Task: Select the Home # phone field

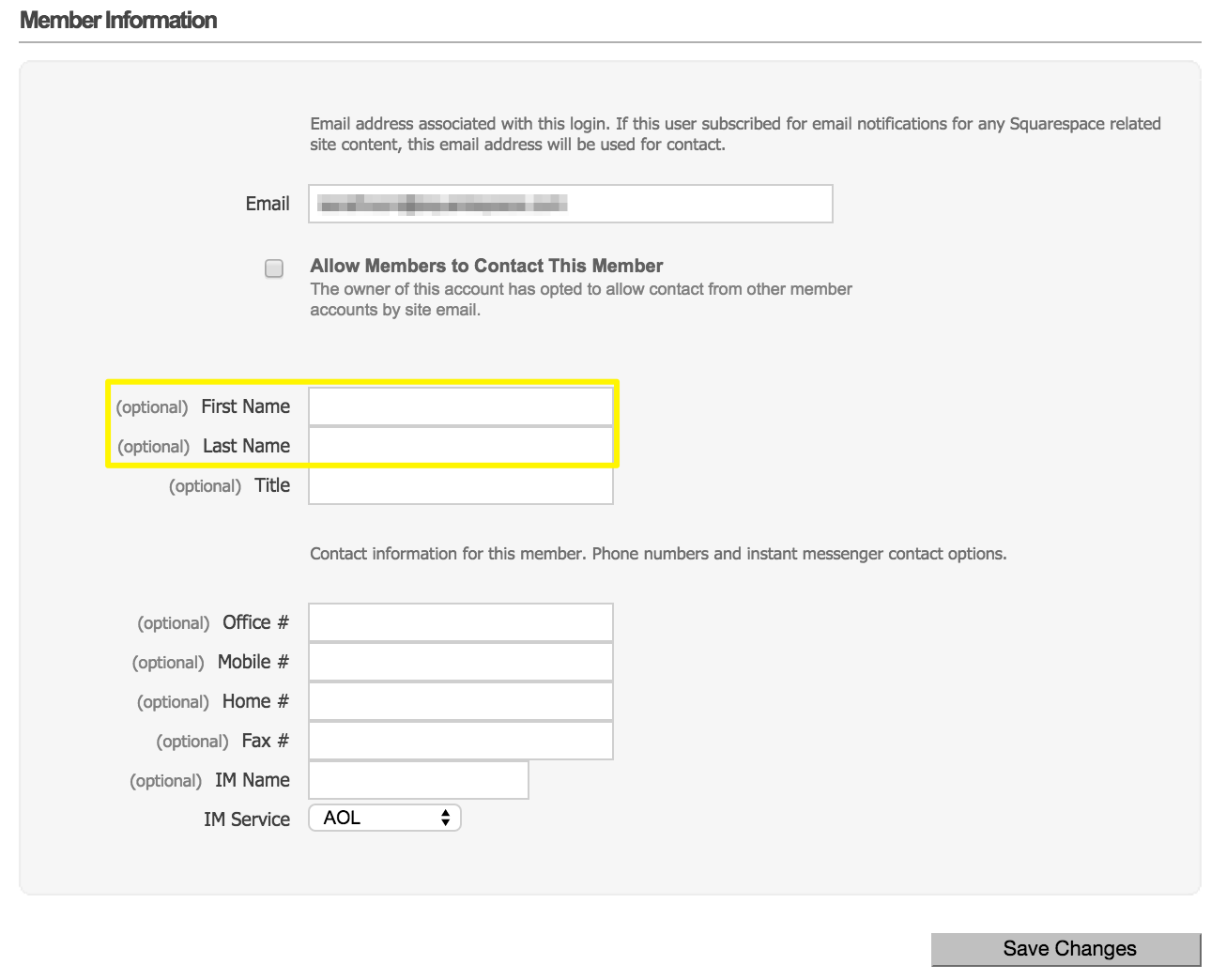Action: click(460, 701)
